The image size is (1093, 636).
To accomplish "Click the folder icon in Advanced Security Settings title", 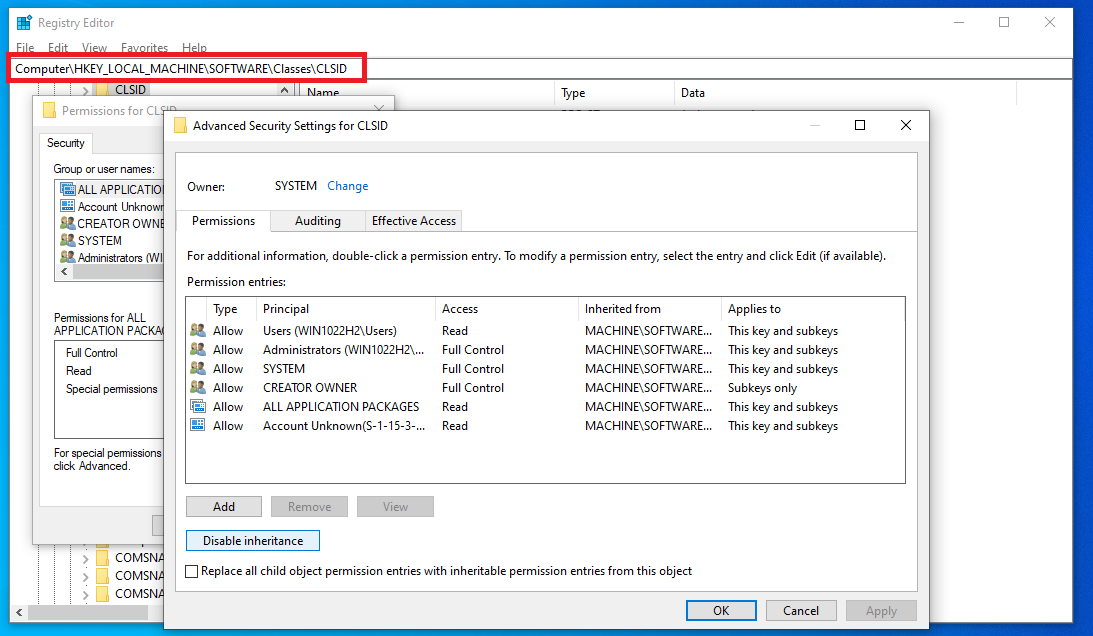I will pyautogui.click(x=181, y=126).
